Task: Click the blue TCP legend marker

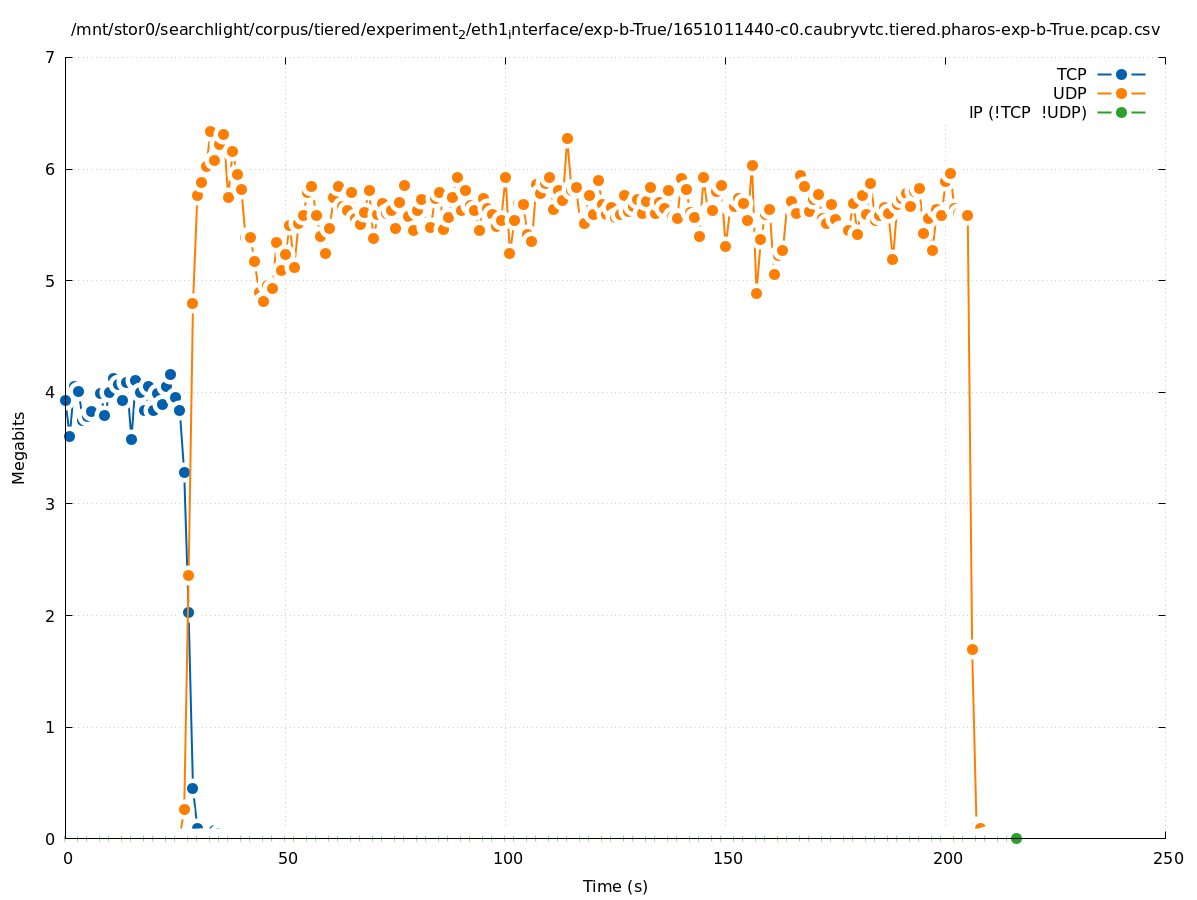Action: pyautogui.click(x=1121, y=74)
